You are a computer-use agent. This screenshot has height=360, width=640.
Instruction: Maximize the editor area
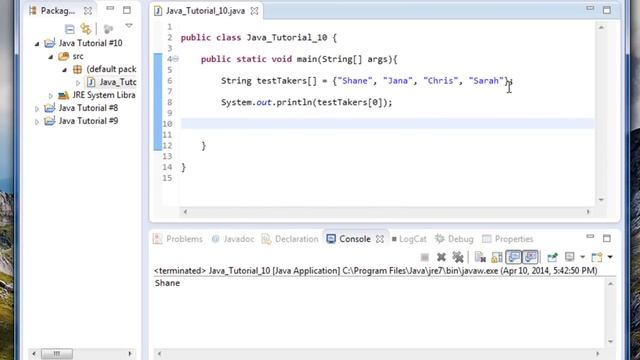point(607,10)
